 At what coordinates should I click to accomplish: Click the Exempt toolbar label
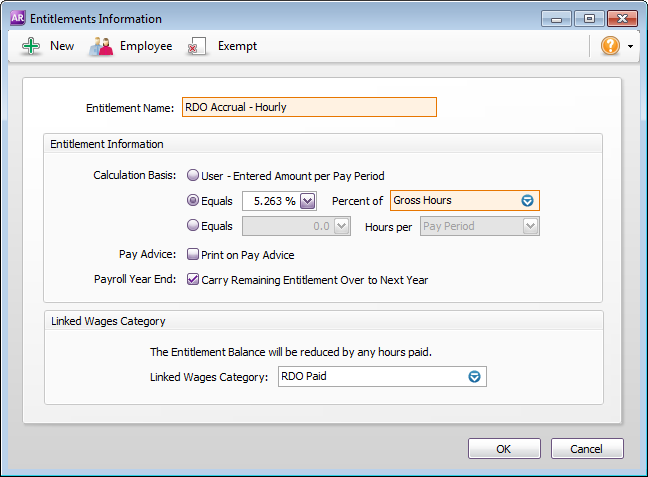click(237, 46)
